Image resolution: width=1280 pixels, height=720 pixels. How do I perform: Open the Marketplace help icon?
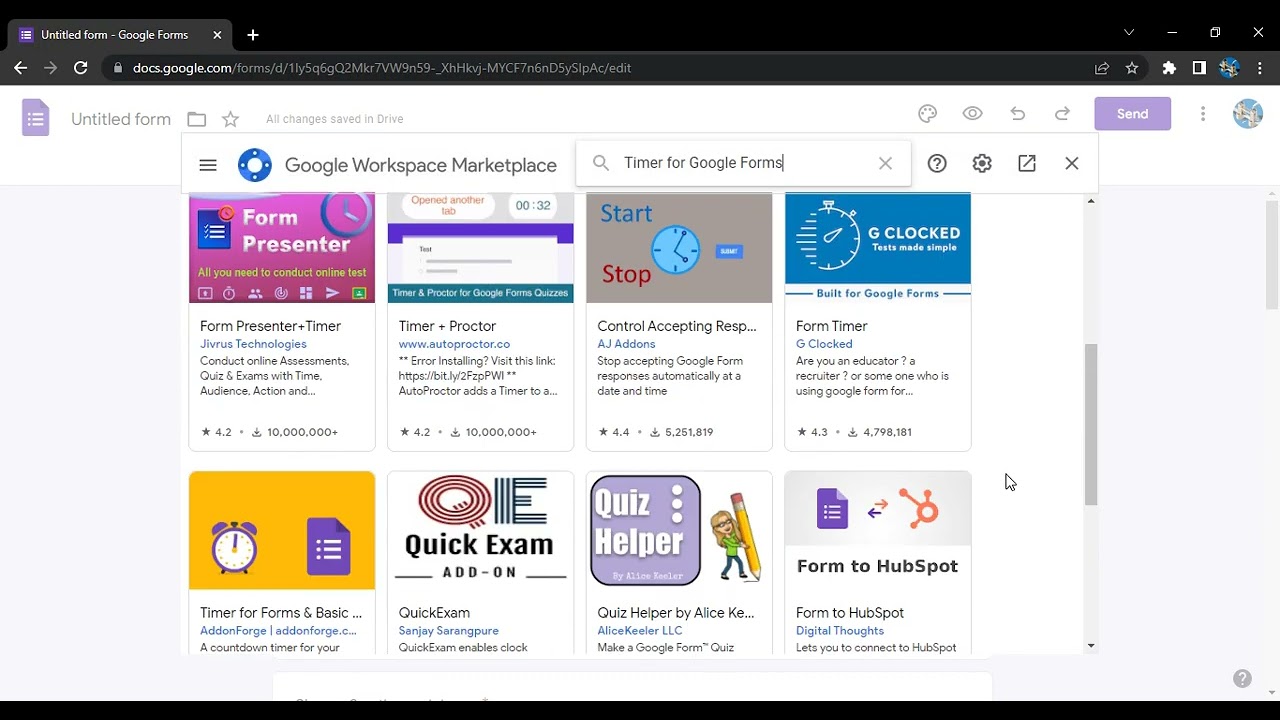tap(937, 163)
